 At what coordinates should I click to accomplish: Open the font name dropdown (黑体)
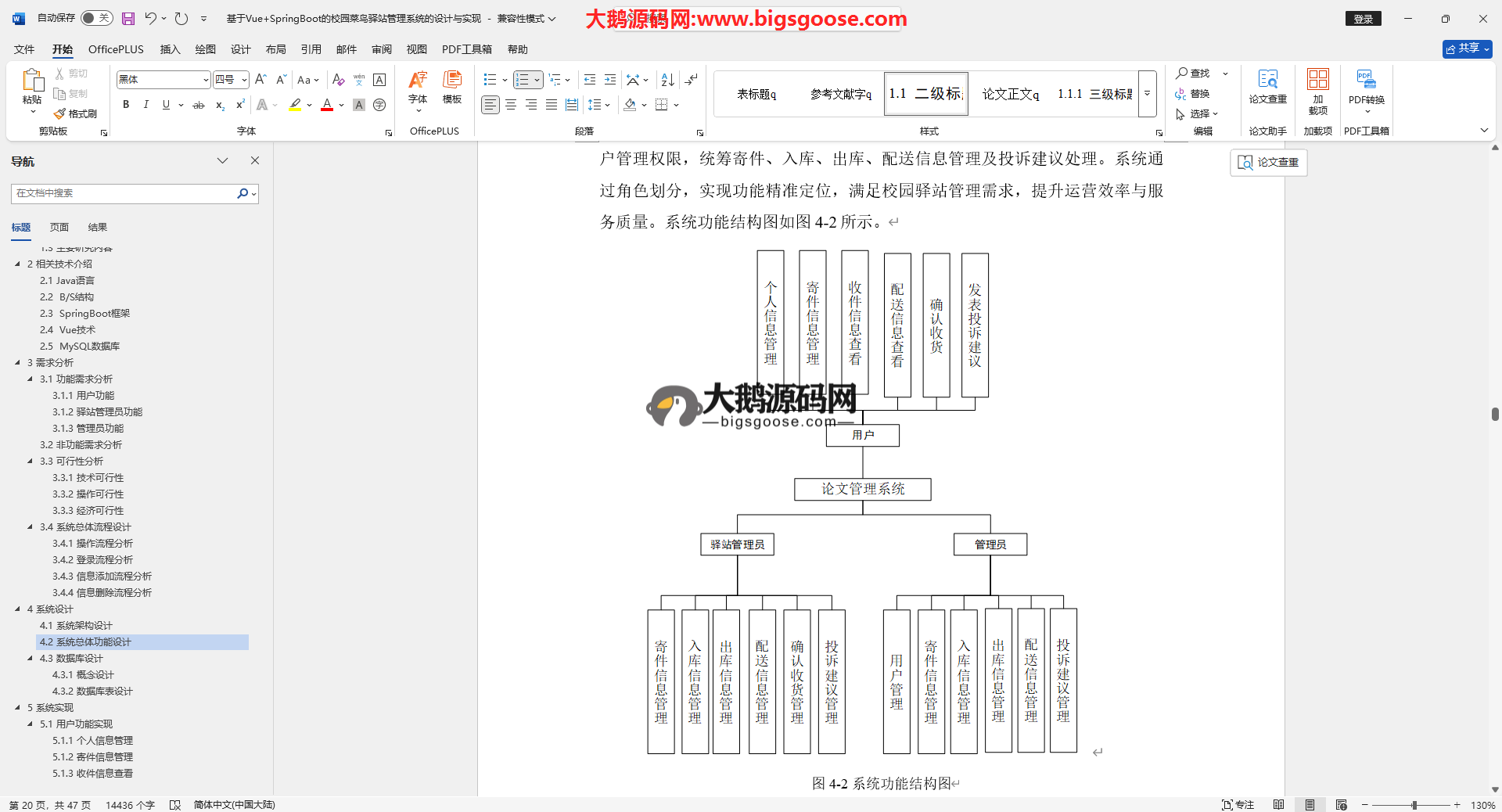[206, 80]
